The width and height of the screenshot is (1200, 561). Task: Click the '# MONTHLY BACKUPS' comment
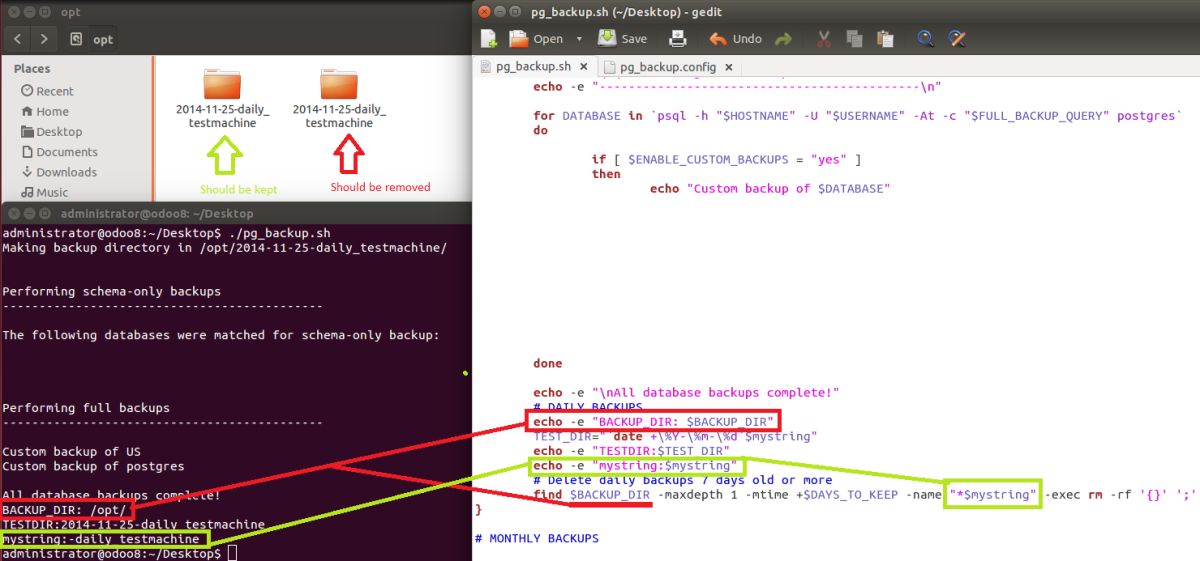(537, 538)
